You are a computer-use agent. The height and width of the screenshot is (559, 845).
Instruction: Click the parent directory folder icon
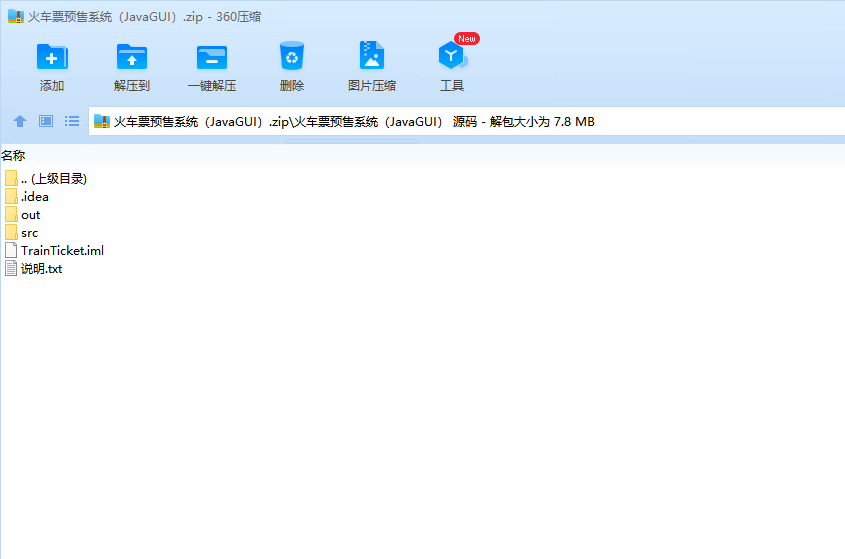[x=11, y=178]
